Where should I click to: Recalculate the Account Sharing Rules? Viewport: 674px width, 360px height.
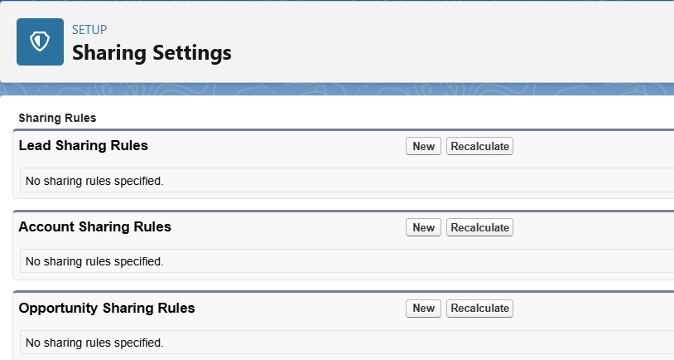click(480, 227)
